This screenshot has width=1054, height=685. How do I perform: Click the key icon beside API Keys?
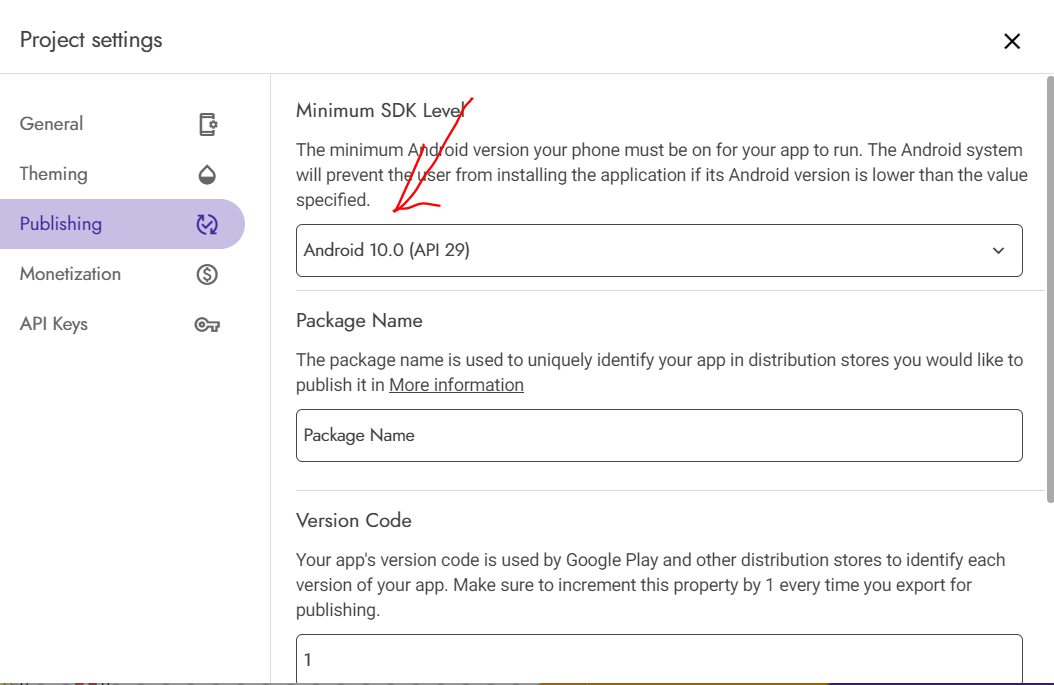tap(207, 324)
